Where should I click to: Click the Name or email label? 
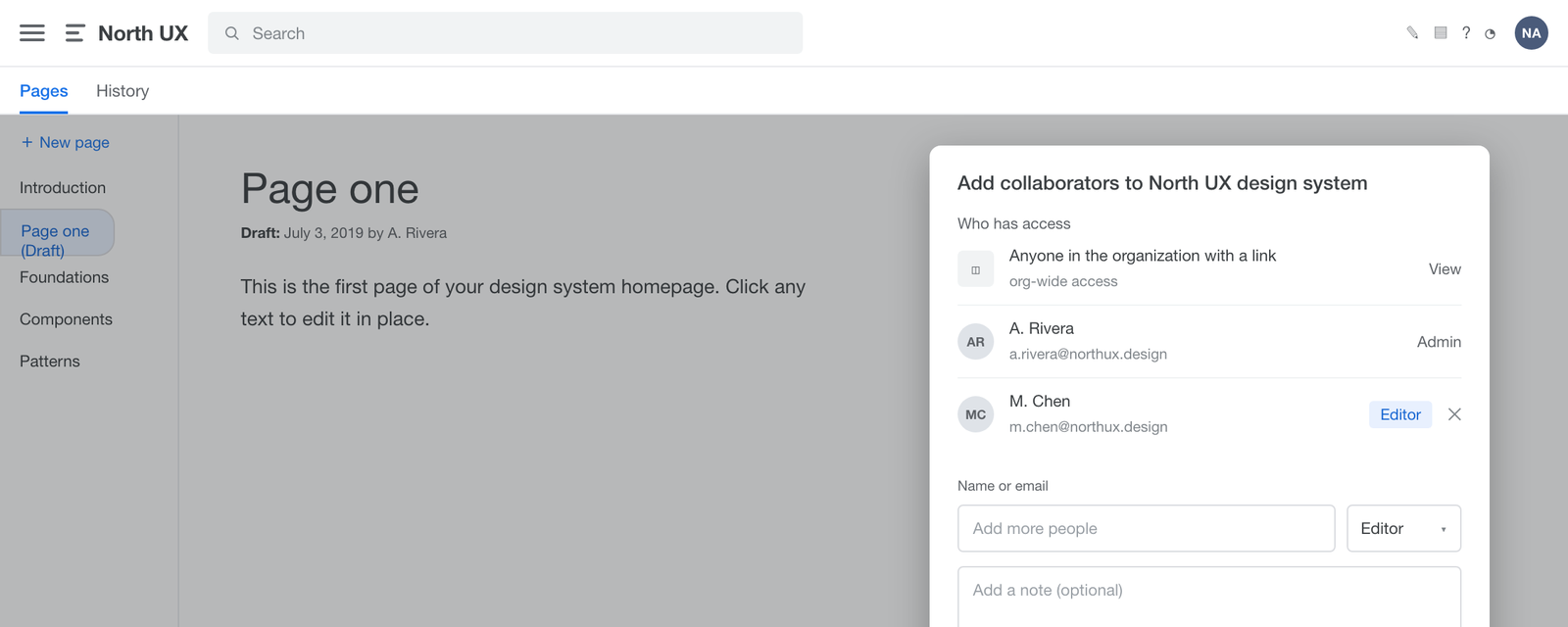point(1003,486)
